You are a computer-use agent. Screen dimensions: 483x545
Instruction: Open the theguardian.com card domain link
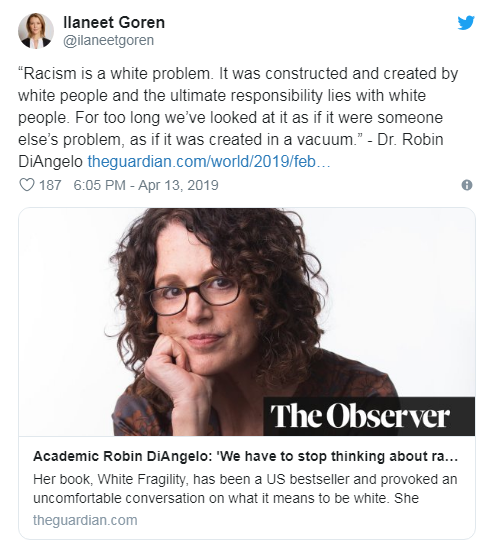click(x=85, y=520)
